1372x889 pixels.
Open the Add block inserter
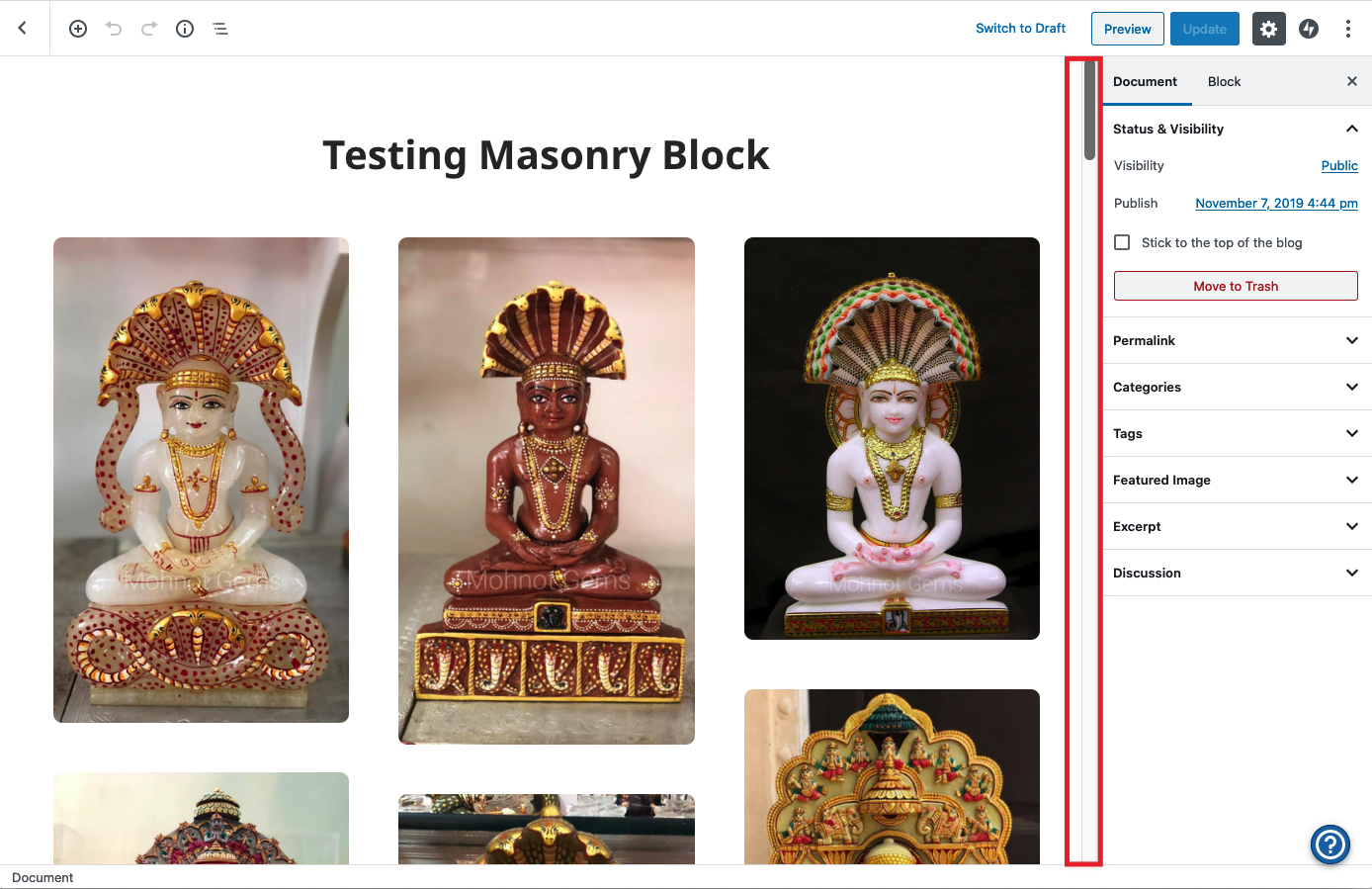pyautogui.click(x=78, y=29)
